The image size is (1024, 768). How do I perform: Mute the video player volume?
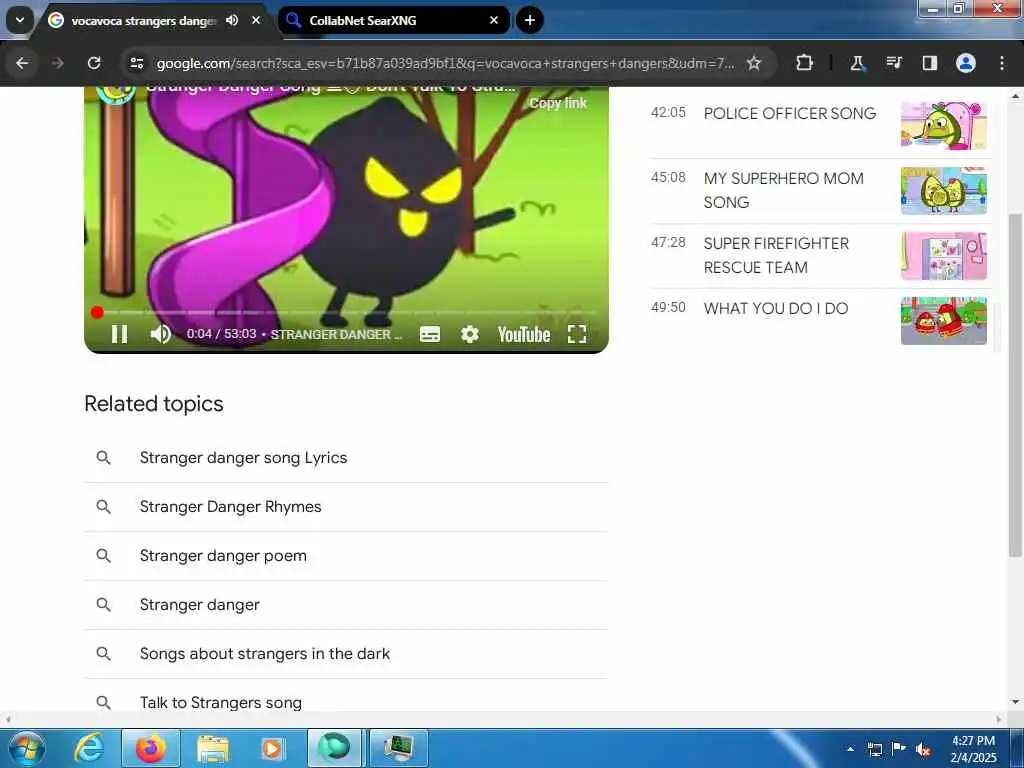pos(161,334)
